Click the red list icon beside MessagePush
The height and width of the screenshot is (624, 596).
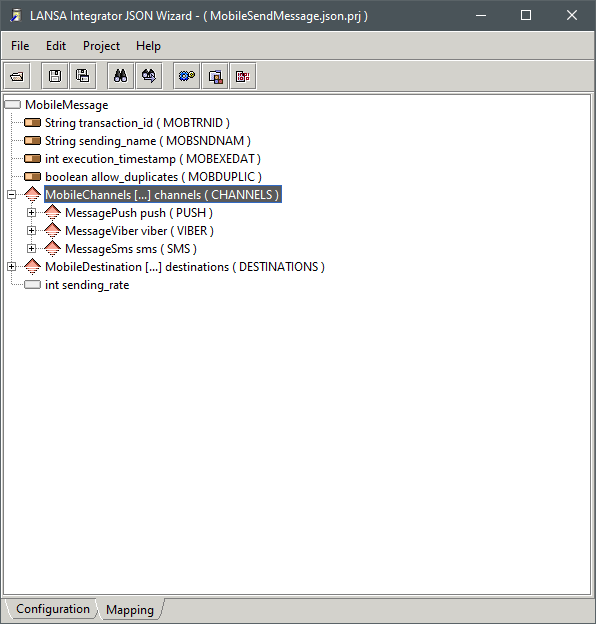pyautogui.click(x=52, y=213)
